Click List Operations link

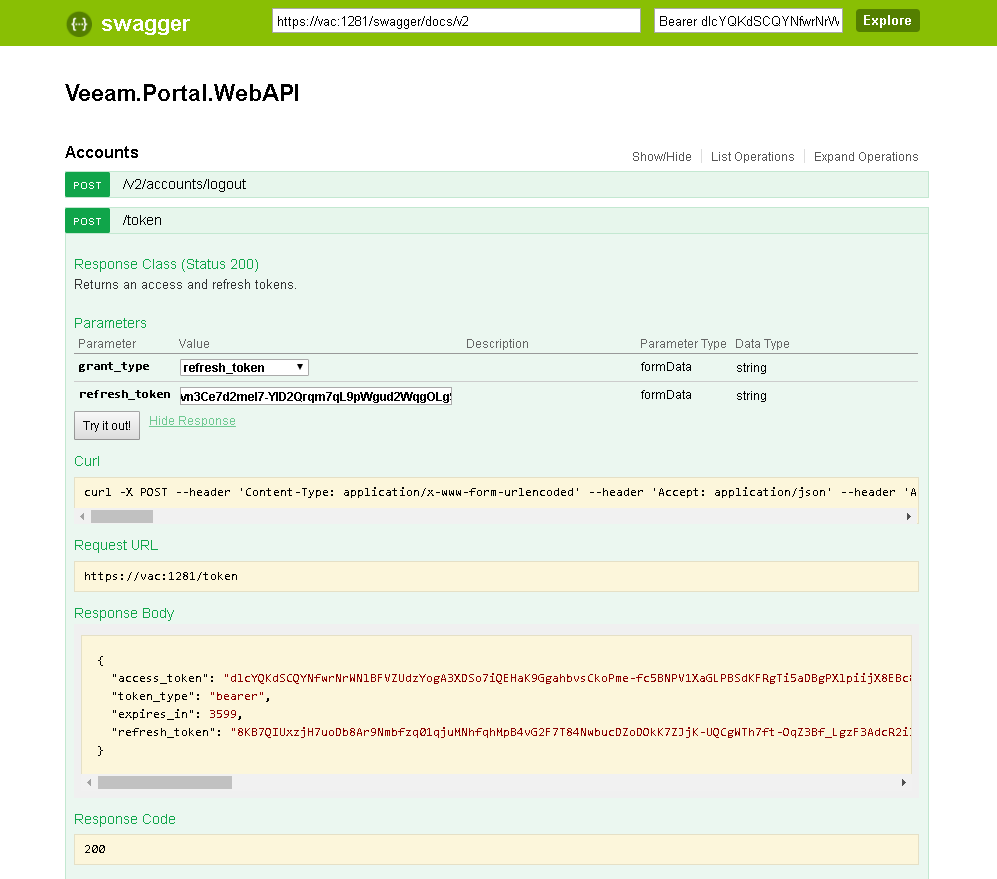pos(752,157)
